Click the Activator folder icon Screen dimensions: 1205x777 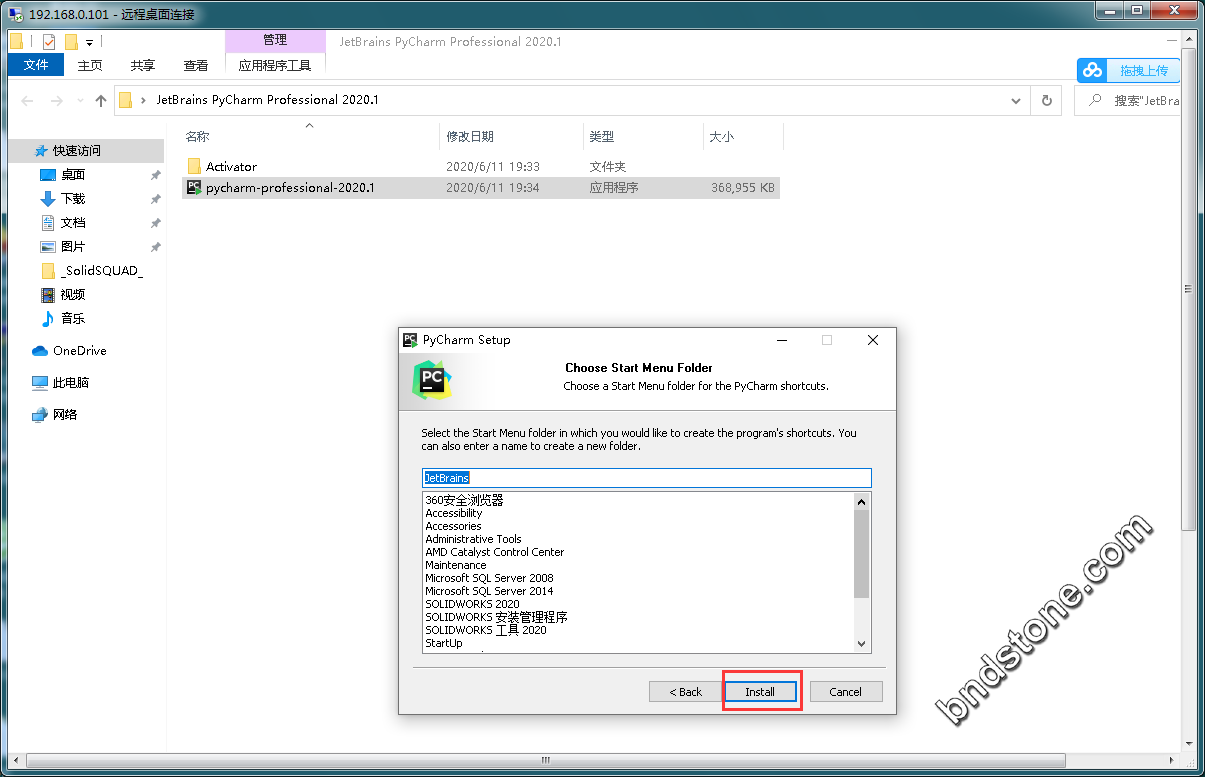coord(194,167)
